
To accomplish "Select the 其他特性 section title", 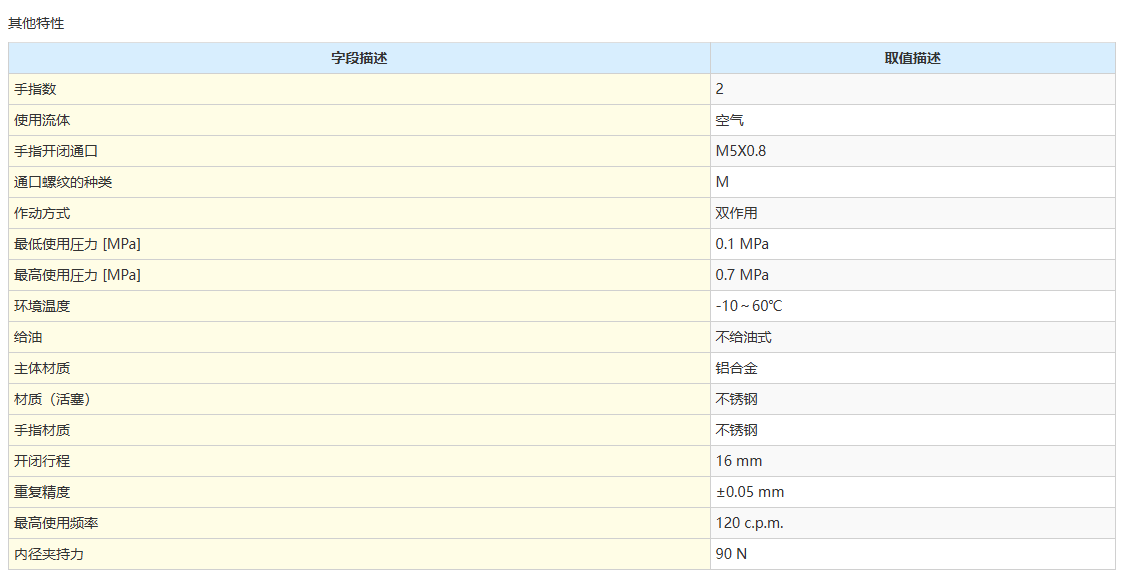I will point(36,23).
